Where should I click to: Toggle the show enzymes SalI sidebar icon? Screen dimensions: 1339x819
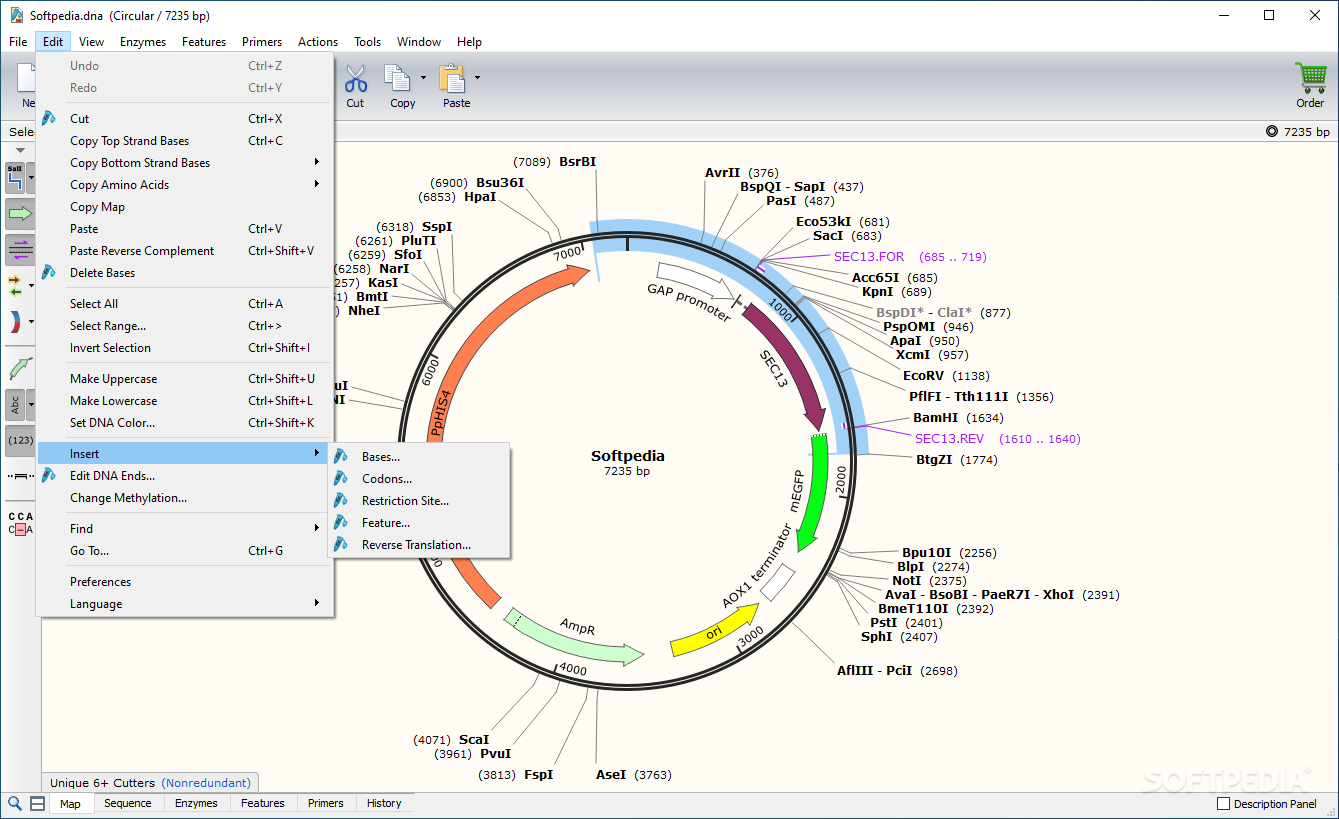click(x=15, y=178)
